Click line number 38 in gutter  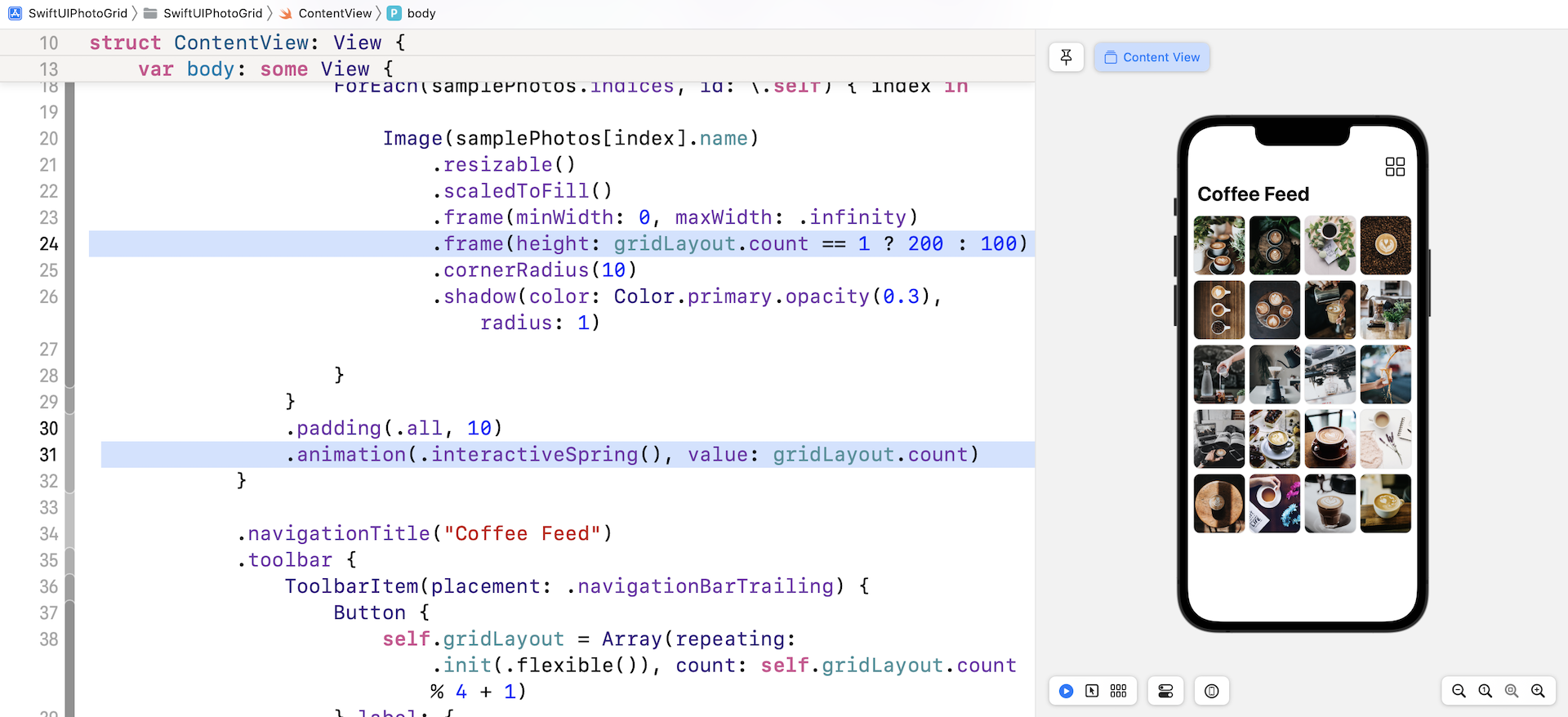pyautogui.click(x=49, y=639)
